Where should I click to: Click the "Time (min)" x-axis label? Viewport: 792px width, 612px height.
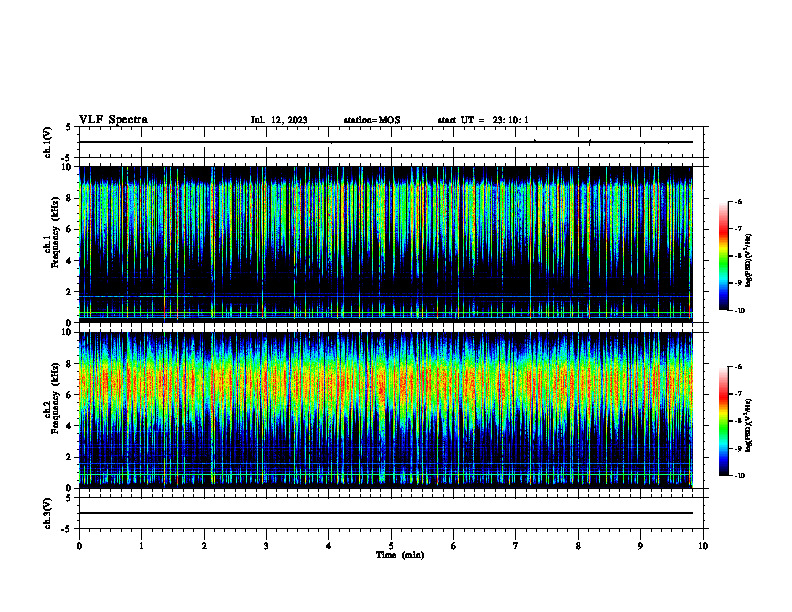400,555
